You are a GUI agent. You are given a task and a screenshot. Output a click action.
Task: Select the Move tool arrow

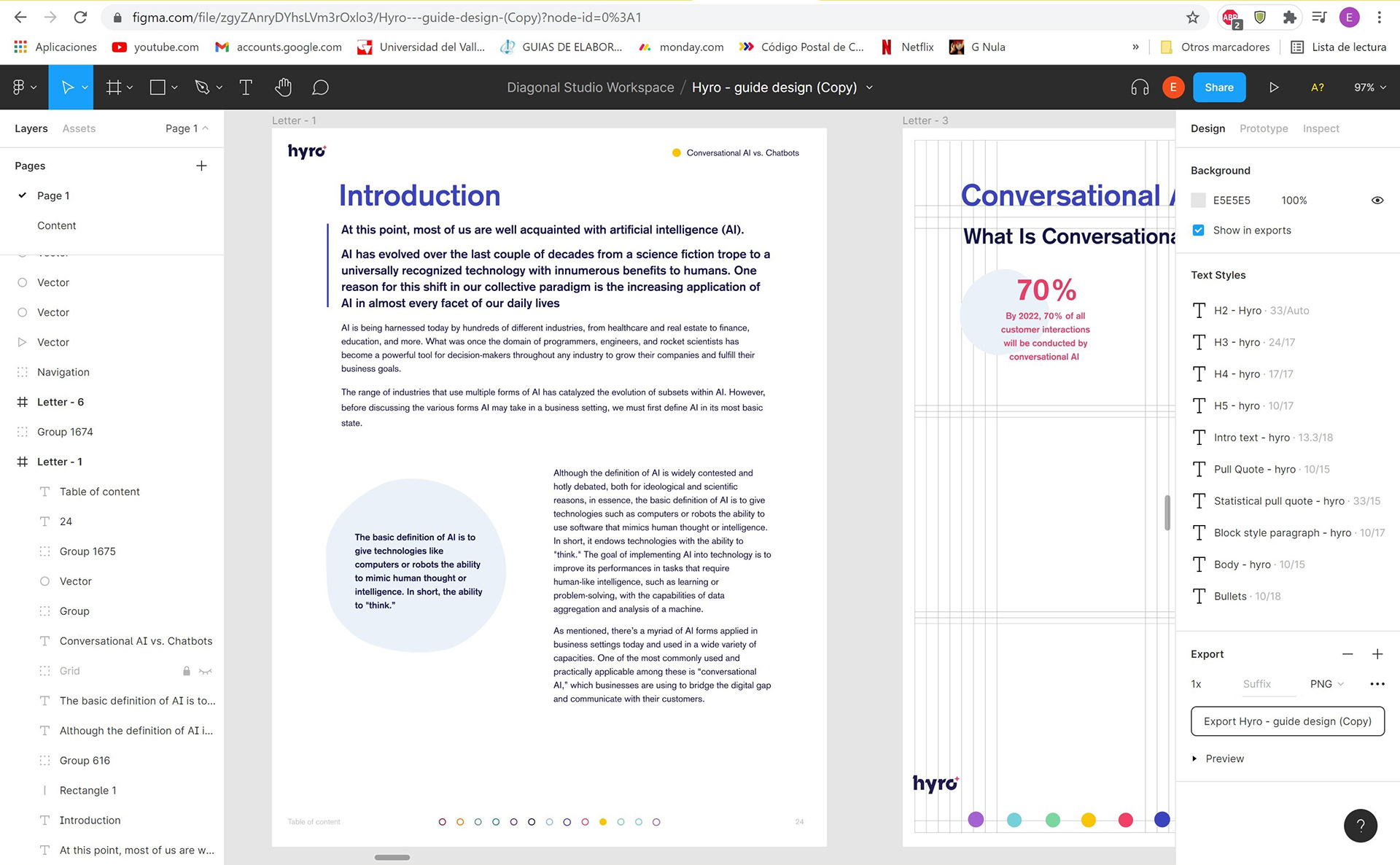click(x=66, y=88)
